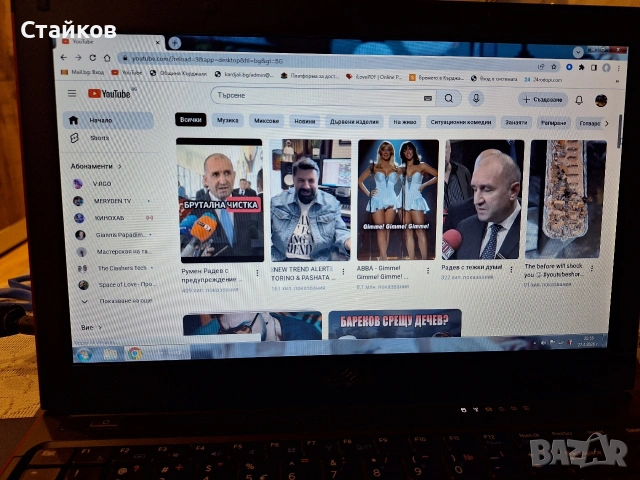This screenshot has height=480, width=640.
Task: Open the notifications bell
Action: click(x=579, y=100)
